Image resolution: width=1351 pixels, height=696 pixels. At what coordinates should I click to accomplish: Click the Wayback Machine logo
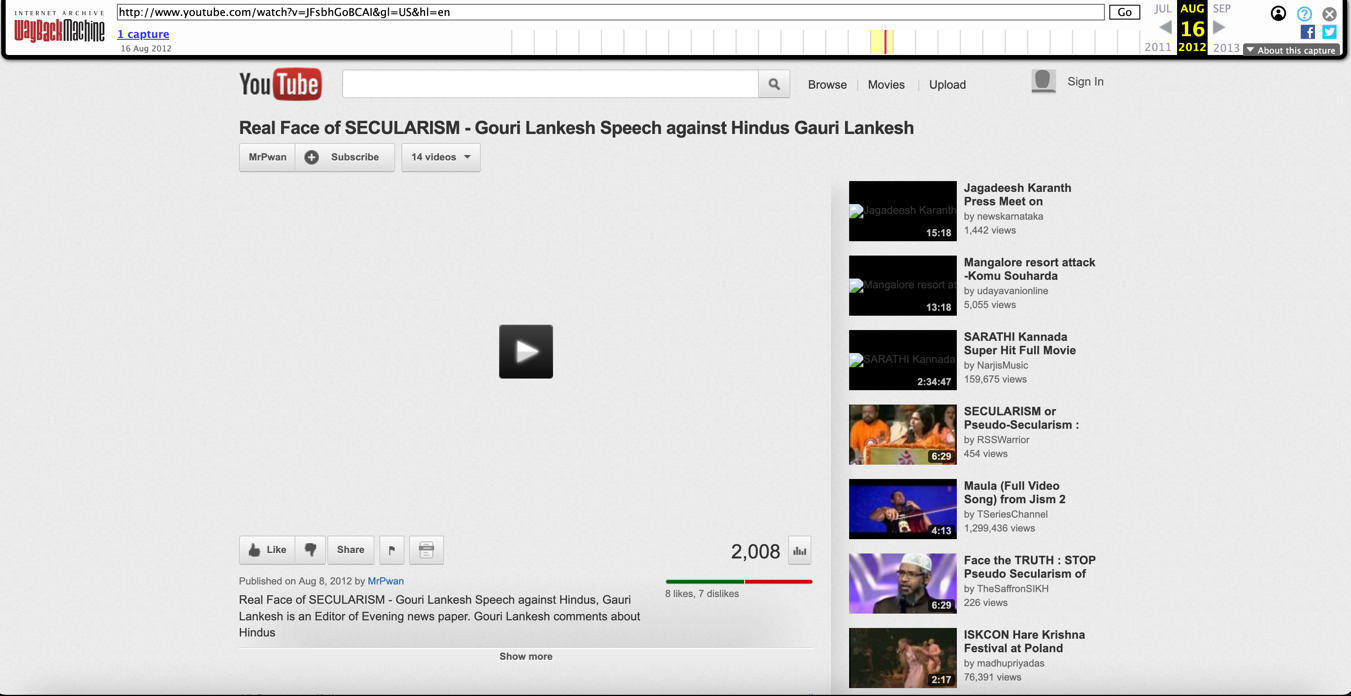click(x=57, y=31)
